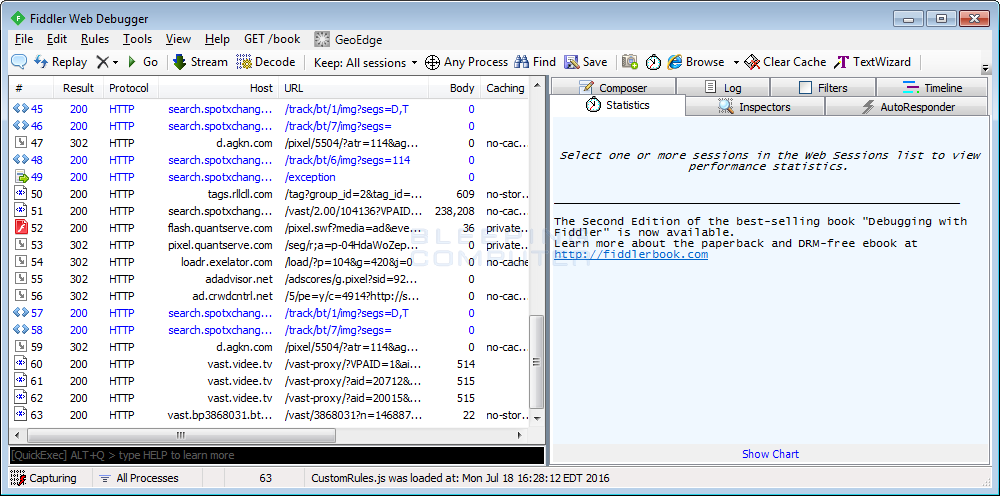Select session 47 redirect icon
The width and height of the screenshot is (1000, 496).
point(20,143)
